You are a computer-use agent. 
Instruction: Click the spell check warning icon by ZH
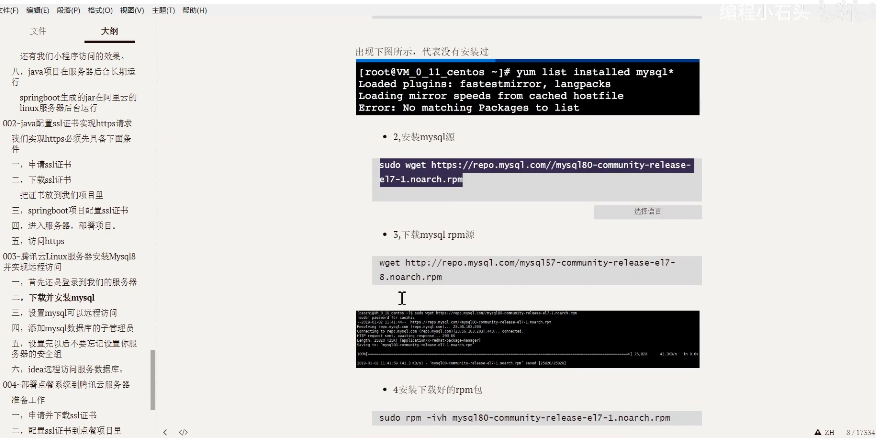818,432
